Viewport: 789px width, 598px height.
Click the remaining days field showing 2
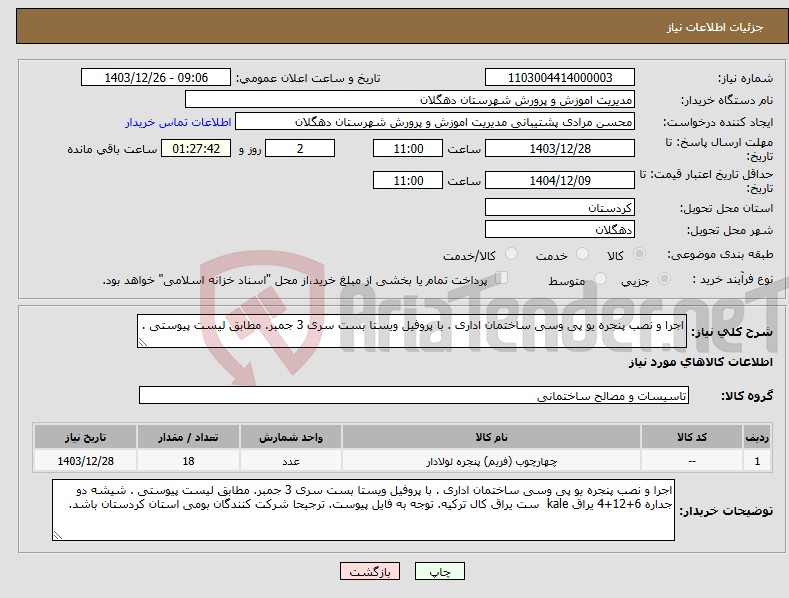pos(300,148)
